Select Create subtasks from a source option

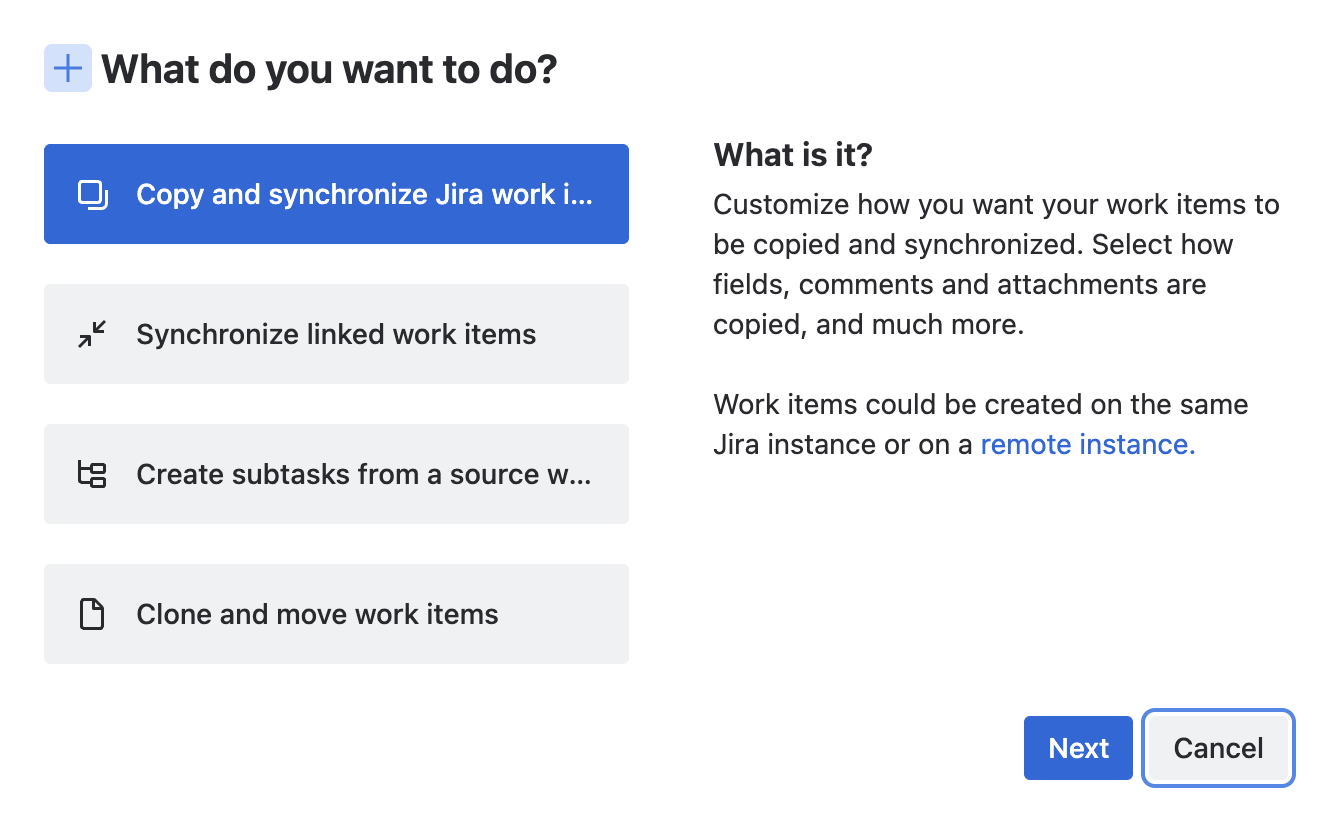click(x=336, y=474)
